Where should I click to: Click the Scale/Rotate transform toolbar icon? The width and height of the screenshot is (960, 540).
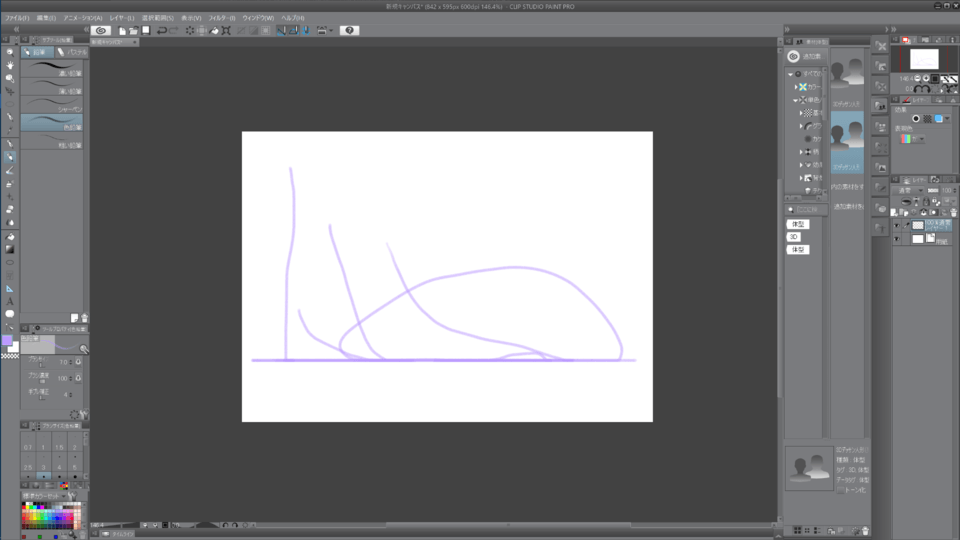(x=226, y=31)
